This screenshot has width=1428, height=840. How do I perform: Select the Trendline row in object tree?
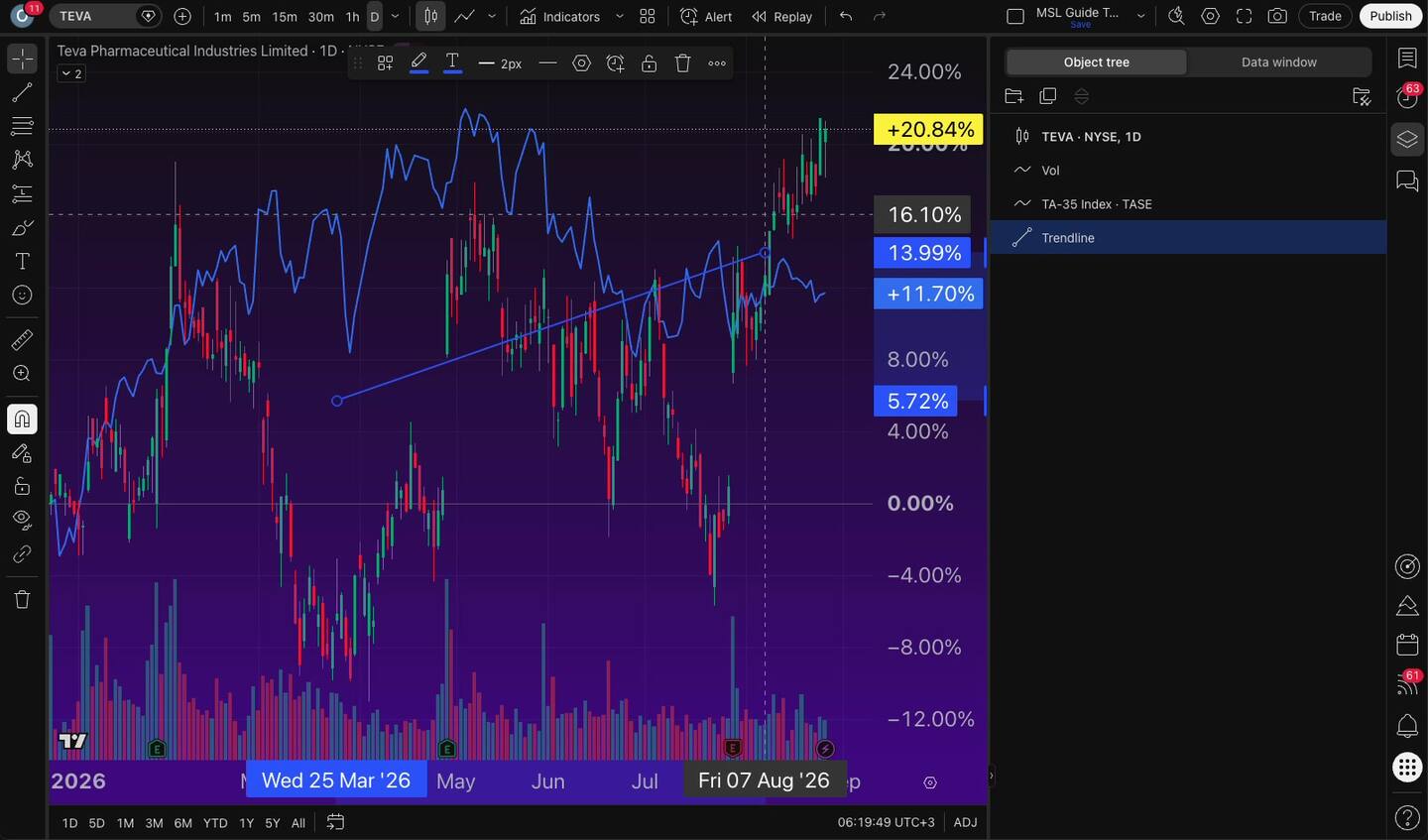[1188, 238]
